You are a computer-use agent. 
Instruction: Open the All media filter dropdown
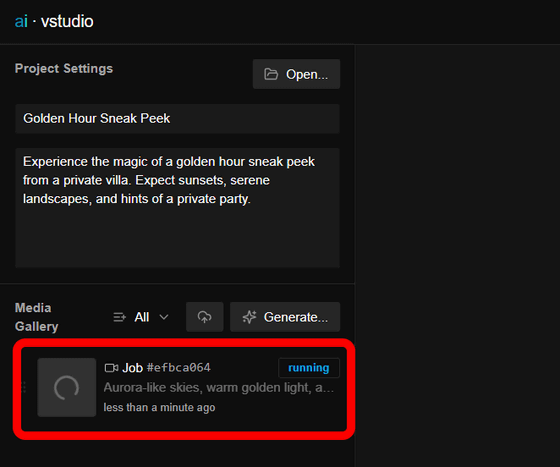click(141, 317)
